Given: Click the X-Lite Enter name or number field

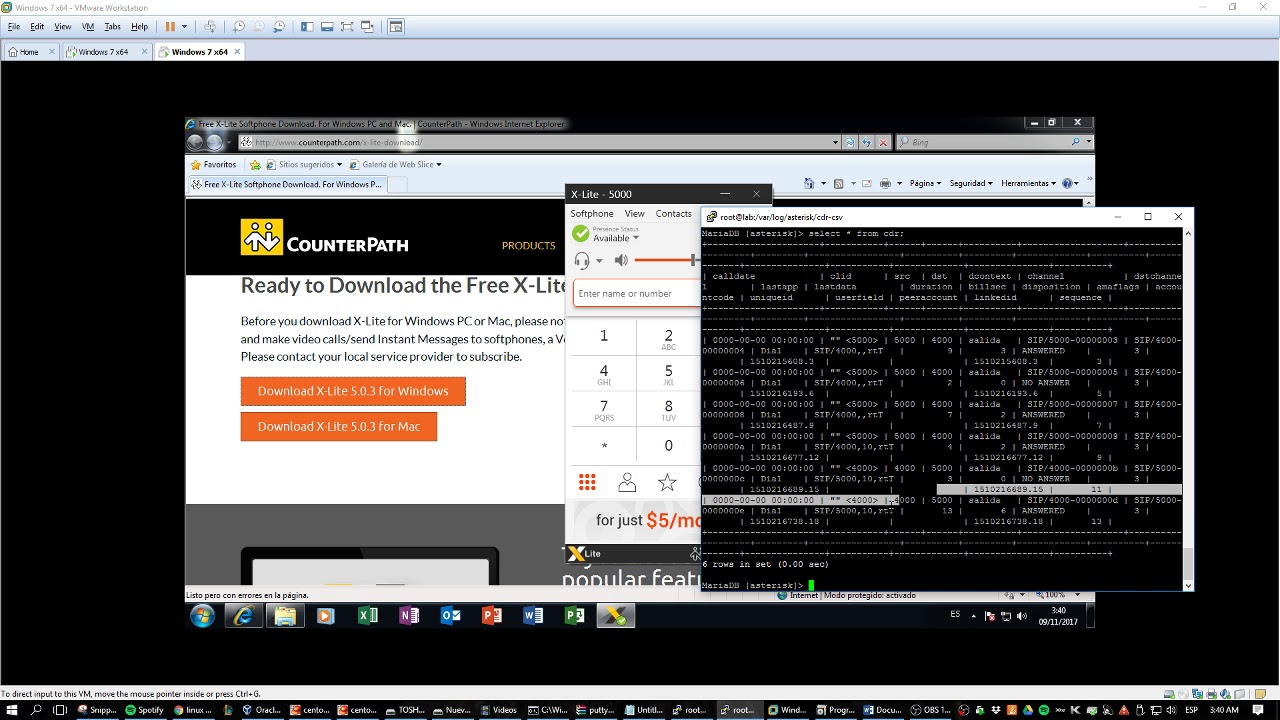Looking at the screenshot, I should pos(636,294).
